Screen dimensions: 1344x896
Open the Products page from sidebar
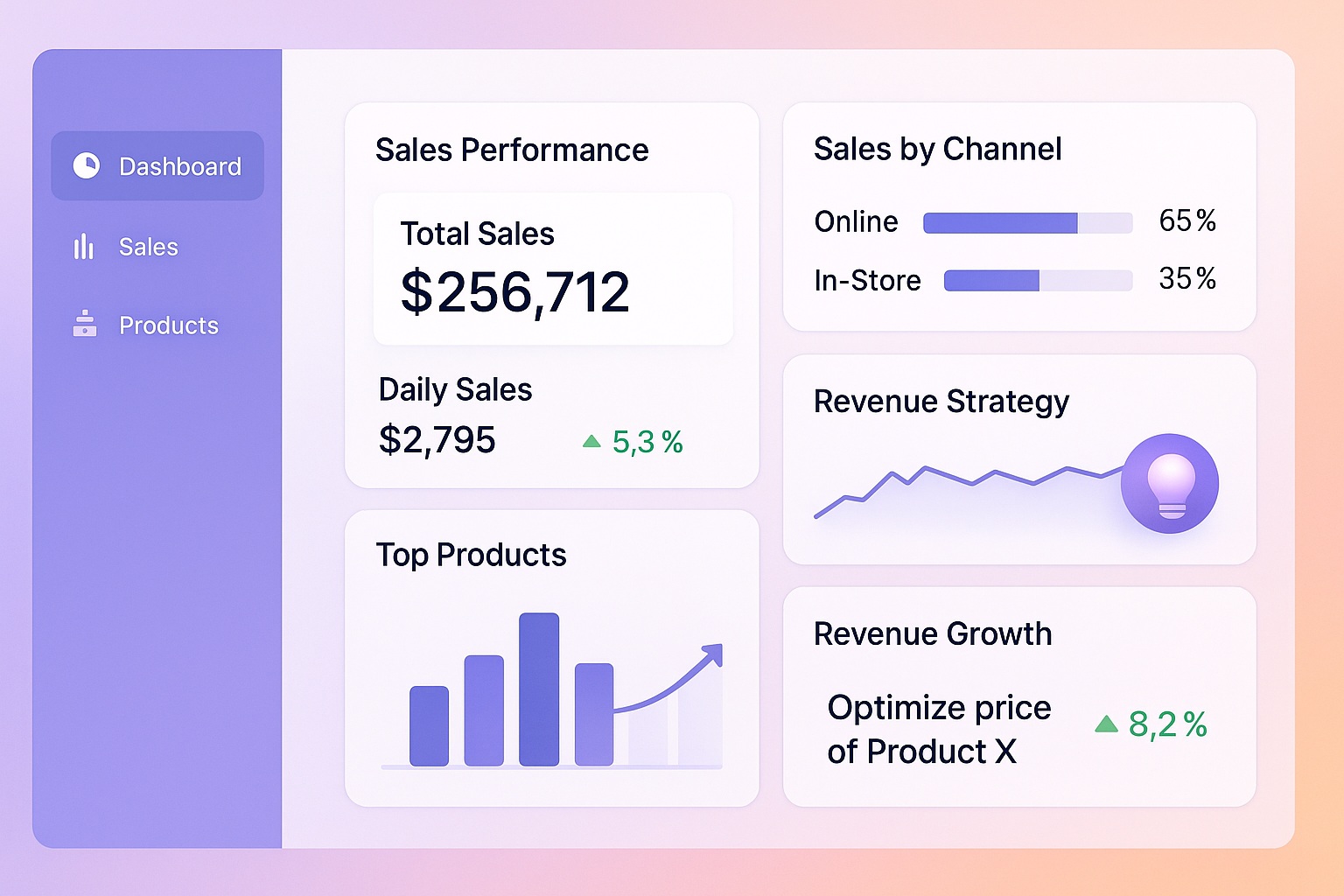[x=168, y=325]
